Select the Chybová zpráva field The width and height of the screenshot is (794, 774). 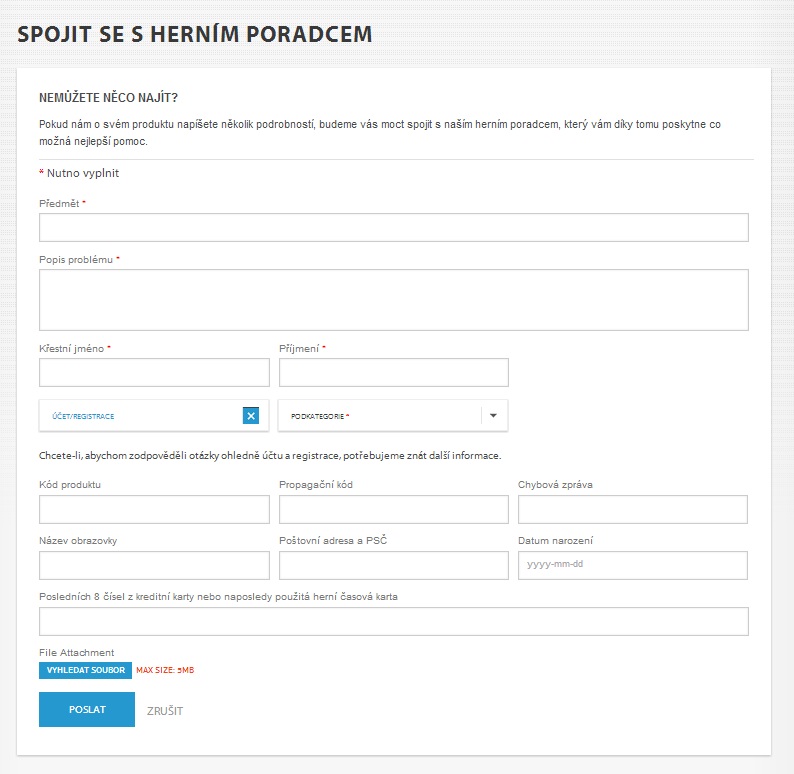point(633,510)
